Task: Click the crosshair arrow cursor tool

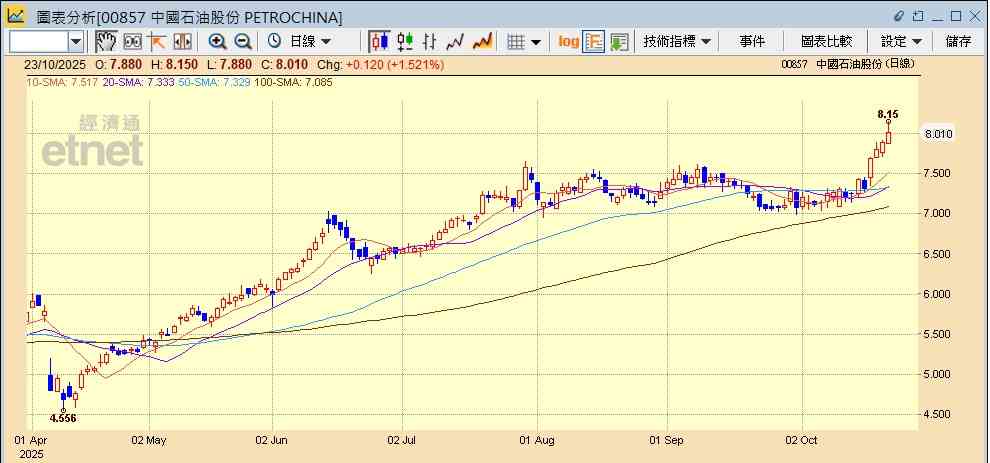Action: [157, 41]
